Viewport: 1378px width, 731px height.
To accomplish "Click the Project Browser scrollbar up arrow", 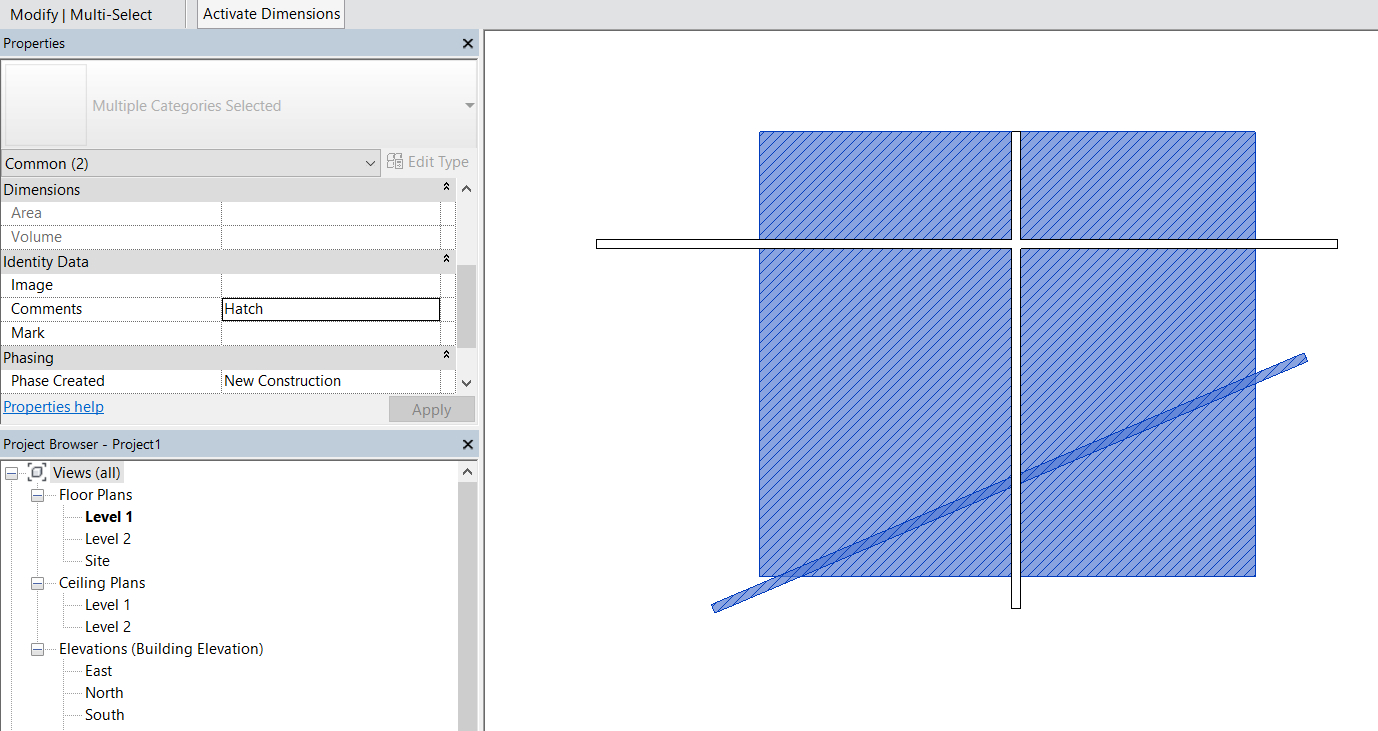I will click(x=467, y=471).
